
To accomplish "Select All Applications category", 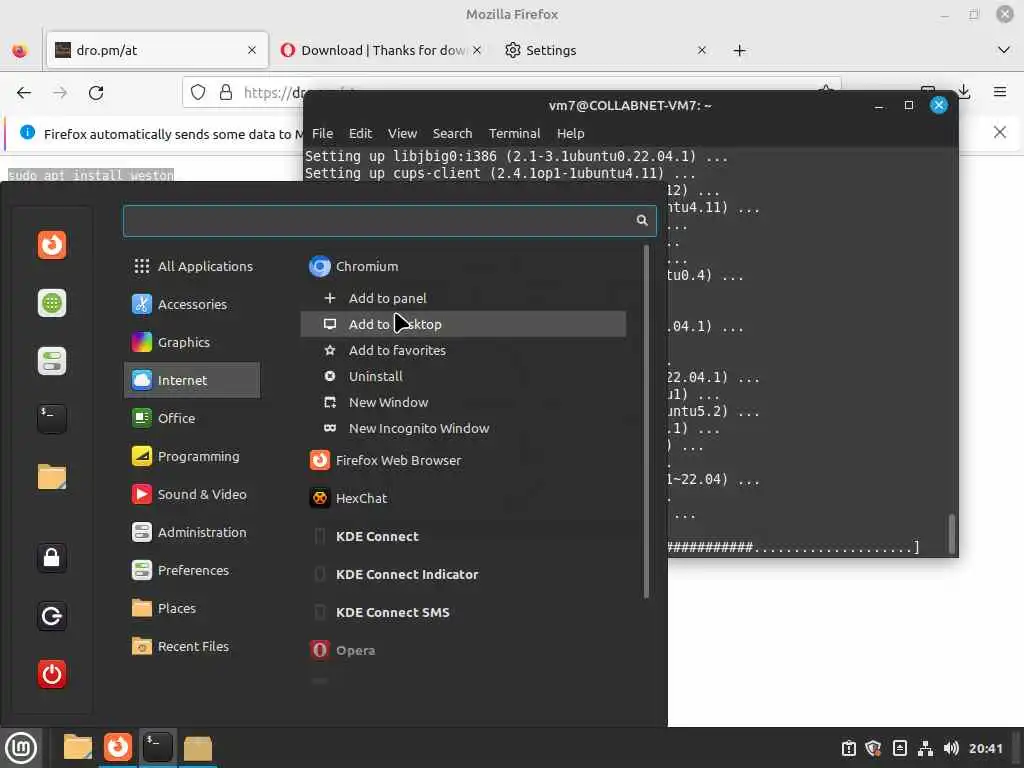I will pos(192,266).
